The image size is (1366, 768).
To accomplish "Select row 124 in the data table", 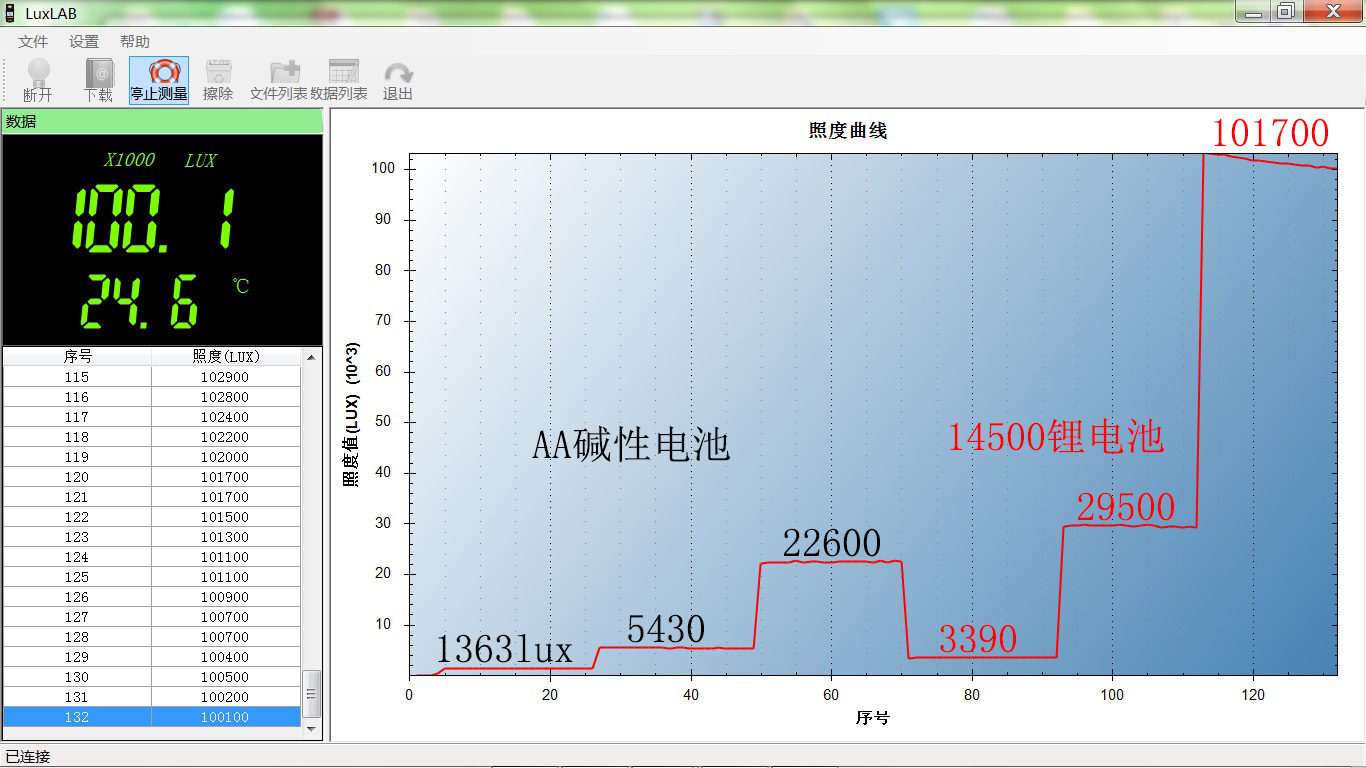I will [150, 557].
